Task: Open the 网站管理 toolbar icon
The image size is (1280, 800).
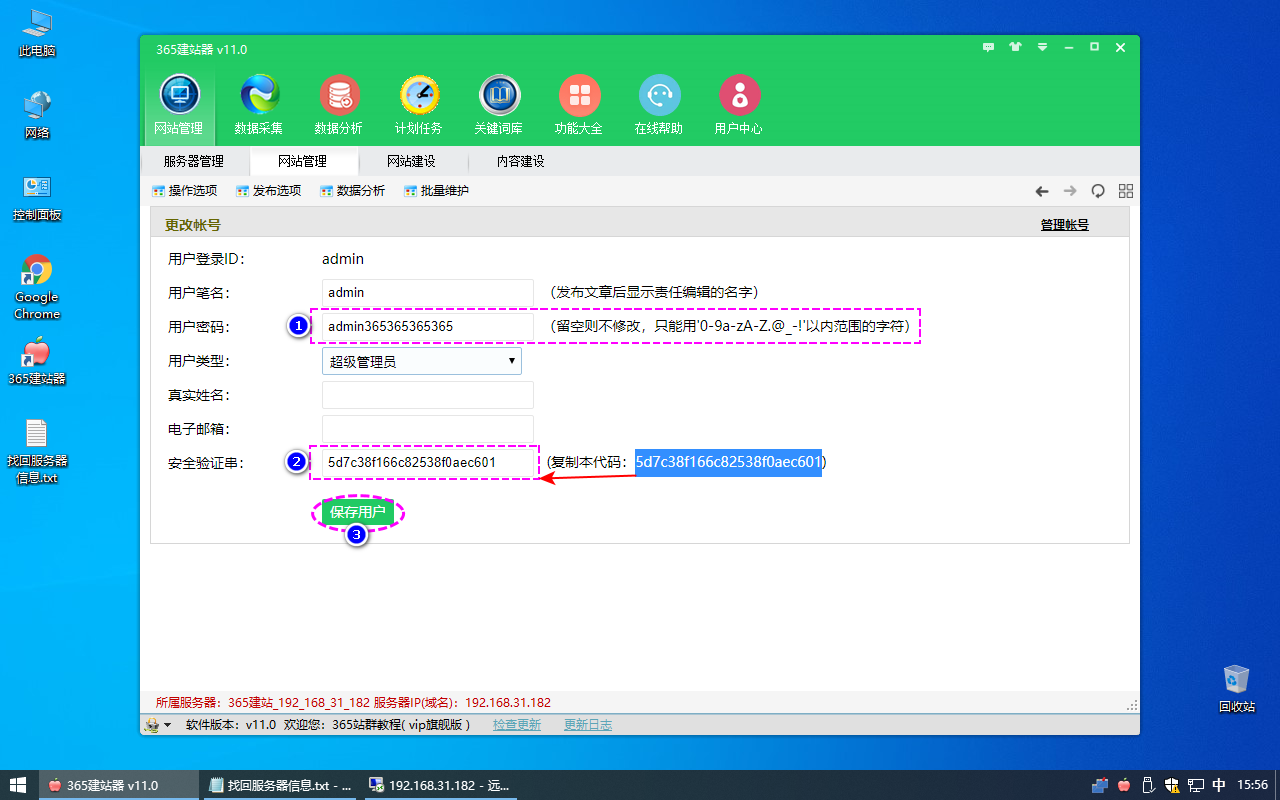Action: click(x=179, y=106)
